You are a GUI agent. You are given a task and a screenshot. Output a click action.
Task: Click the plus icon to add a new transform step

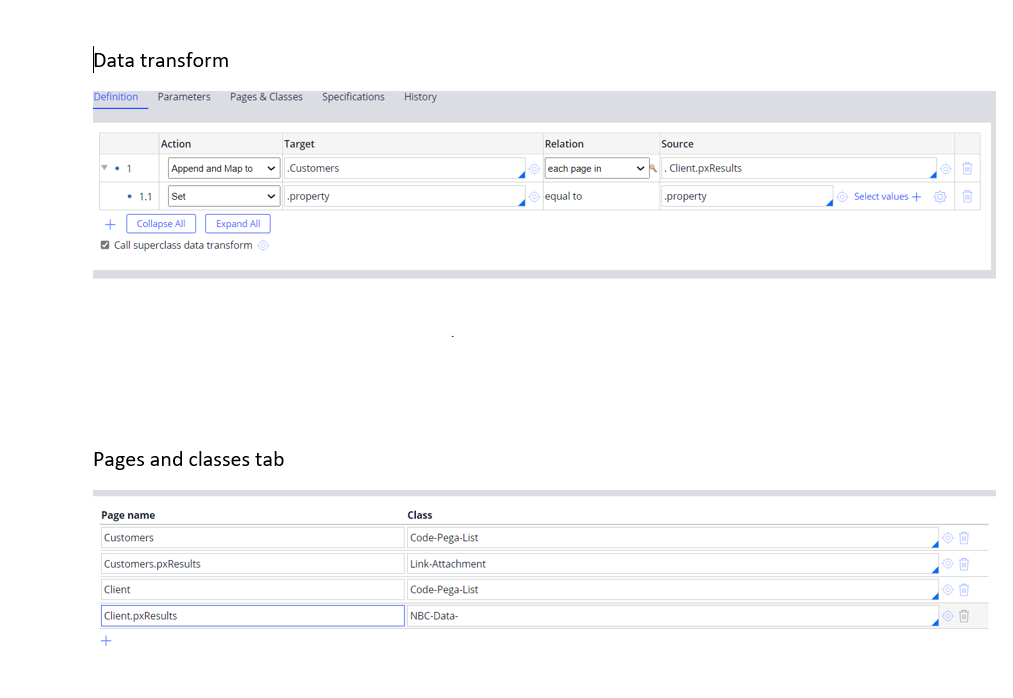point(110,223)
